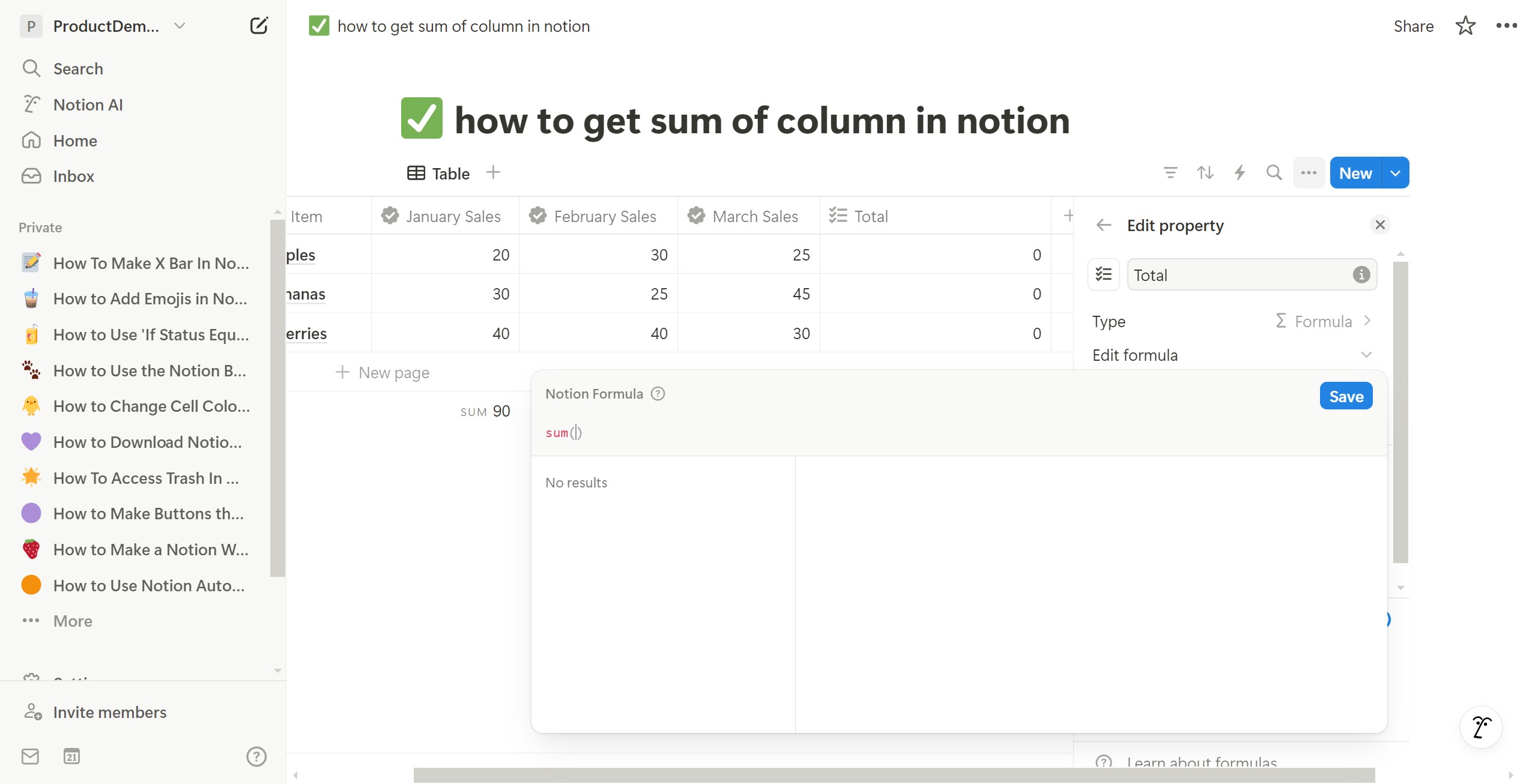This screenshot has height=784, width=1538.
Task: Click the Item column header
Action: coord(328,216)
